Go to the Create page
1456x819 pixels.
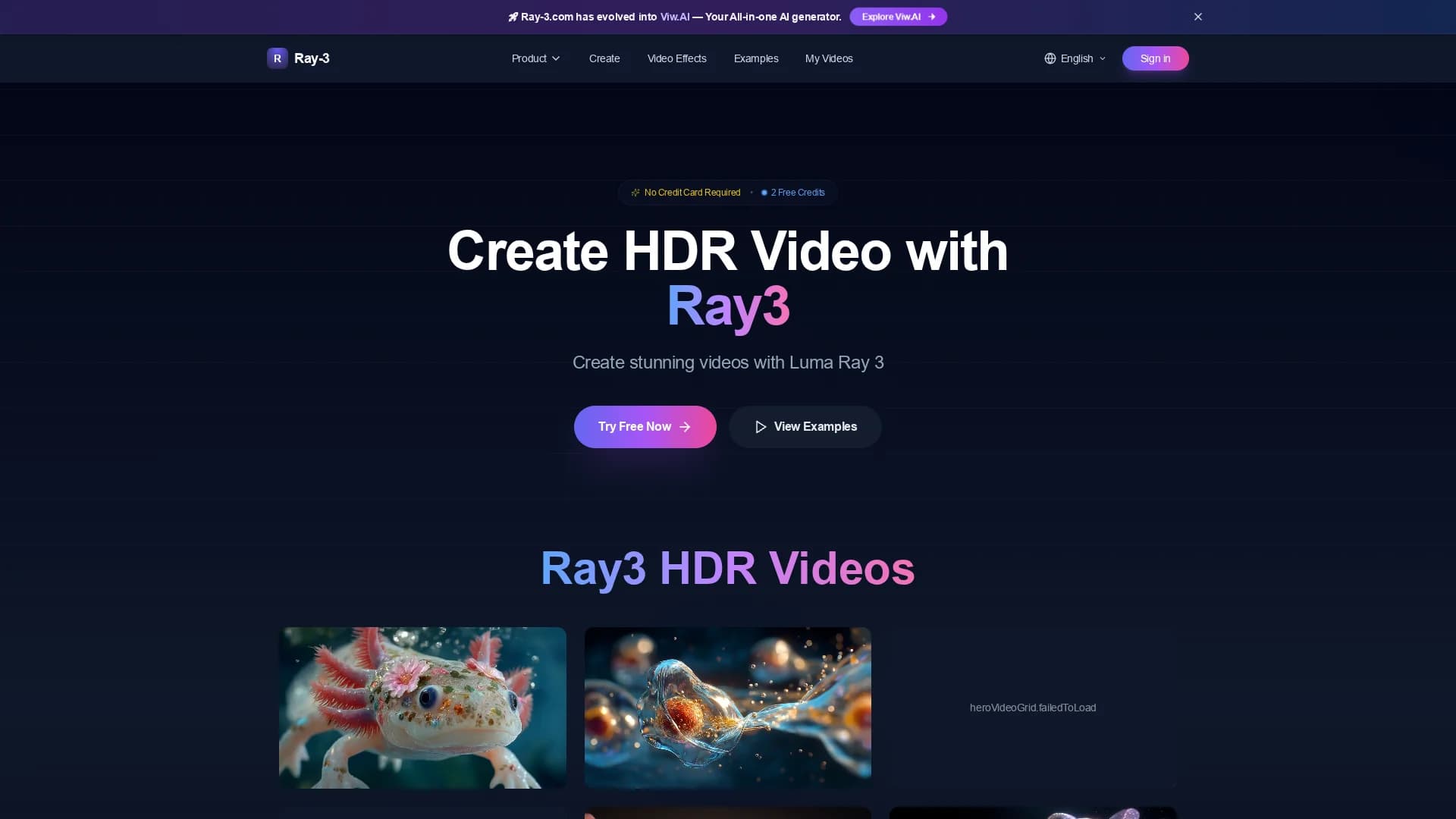click(x=604, y=58)
